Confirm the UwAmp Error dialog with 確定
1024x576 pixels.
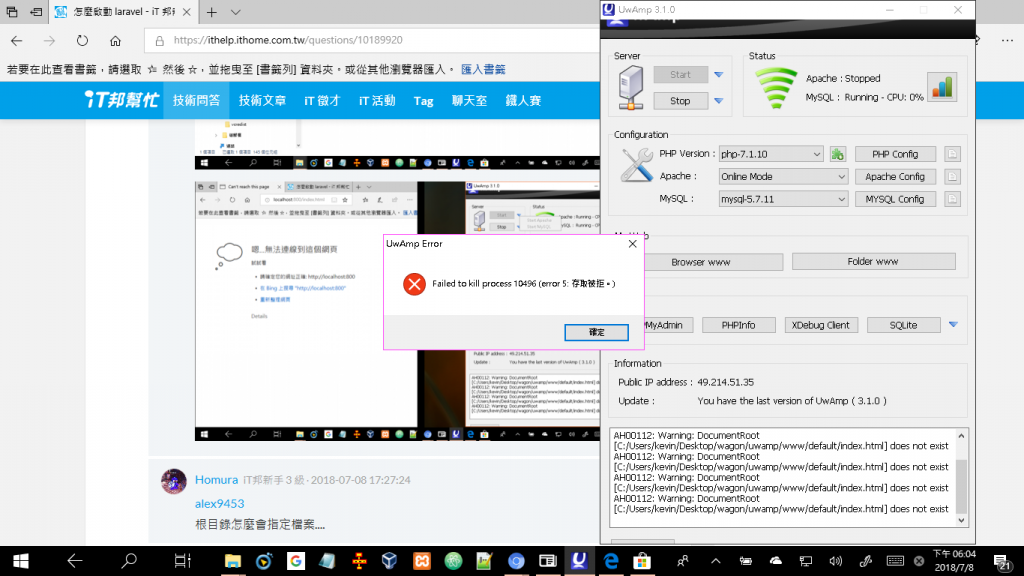[596, 332]
